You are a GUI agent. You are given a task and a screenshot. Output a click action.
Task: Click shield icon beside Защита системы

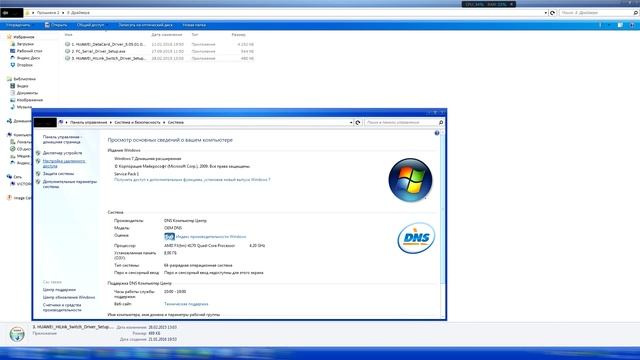(x=38, y=173)
